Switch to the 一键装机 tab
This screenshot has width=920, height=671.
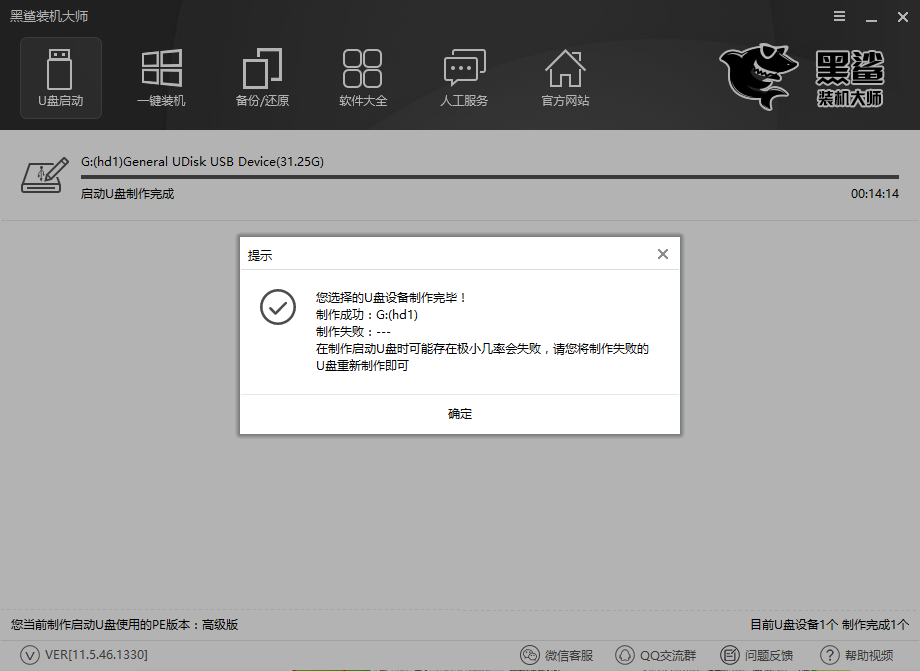(x=161, y=76)
